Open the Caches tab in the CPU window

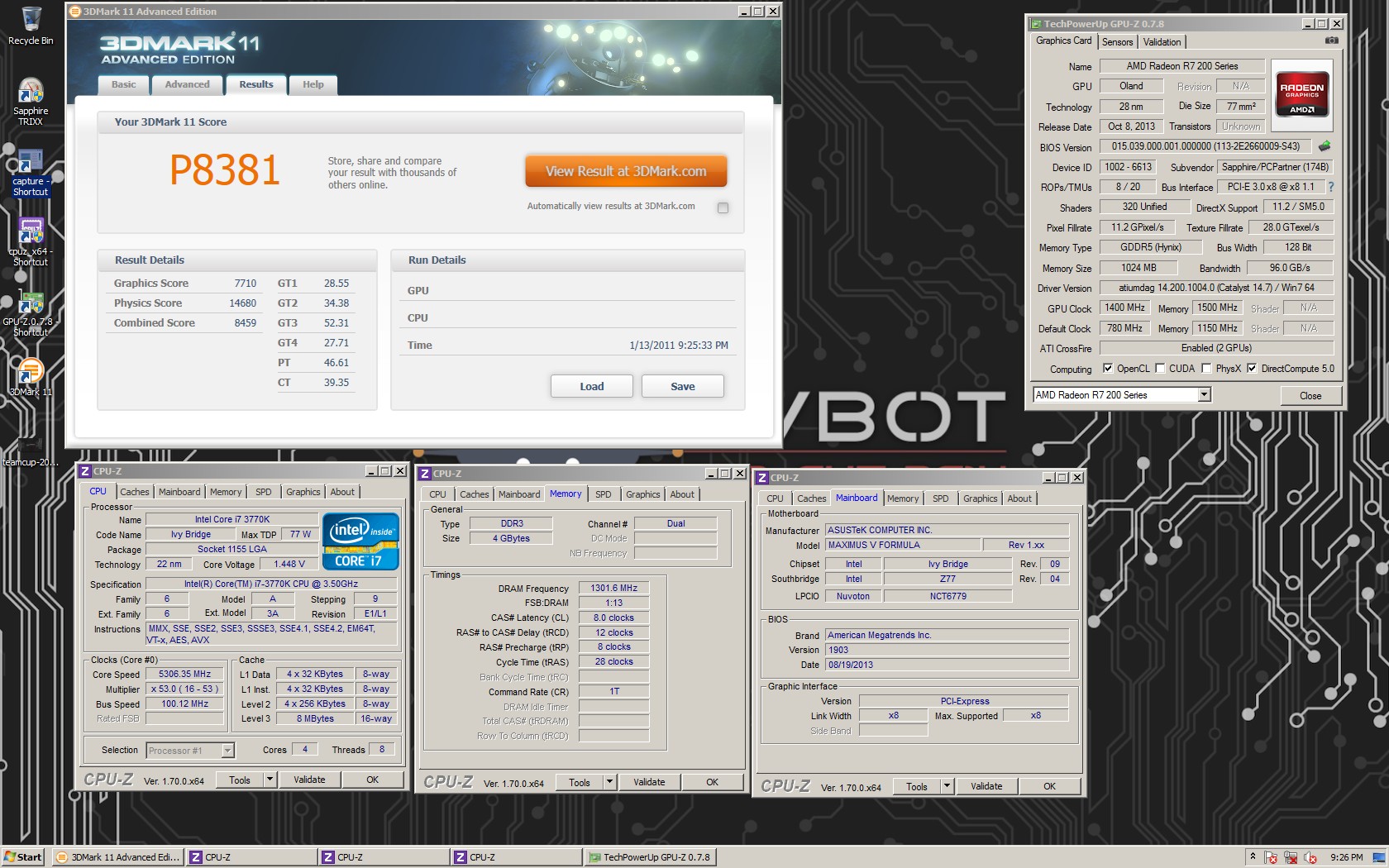(x=135, y=492)
